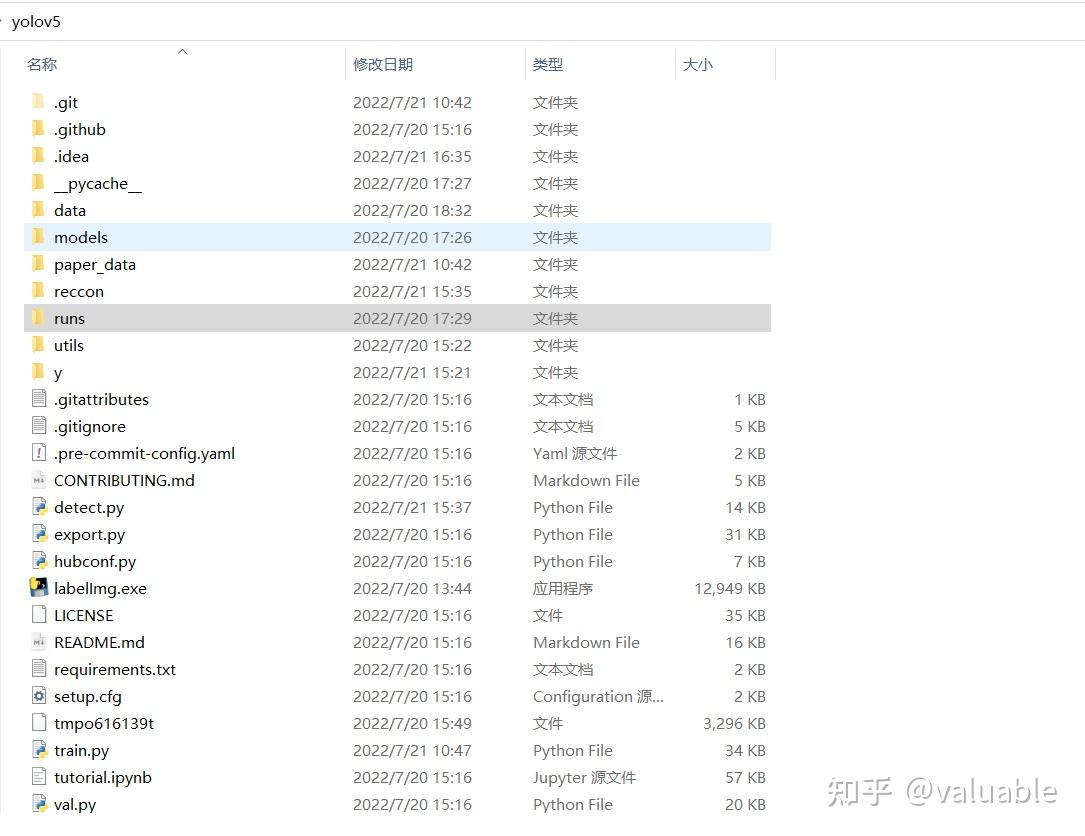Click the val.py Python icon
Image resolution: width=1085 pixels, height=836 pixels.
coord(39,803)
